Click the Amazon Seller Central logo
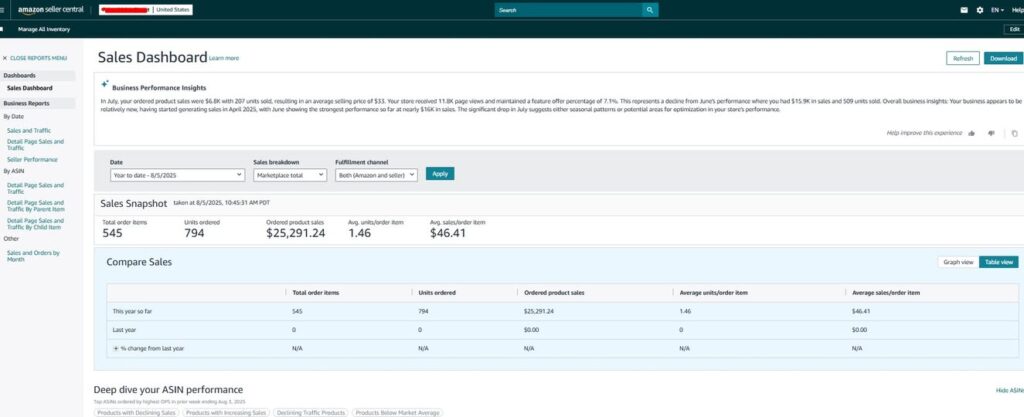1024x417 pixels. pyautogui.click(x=50, y=10)
